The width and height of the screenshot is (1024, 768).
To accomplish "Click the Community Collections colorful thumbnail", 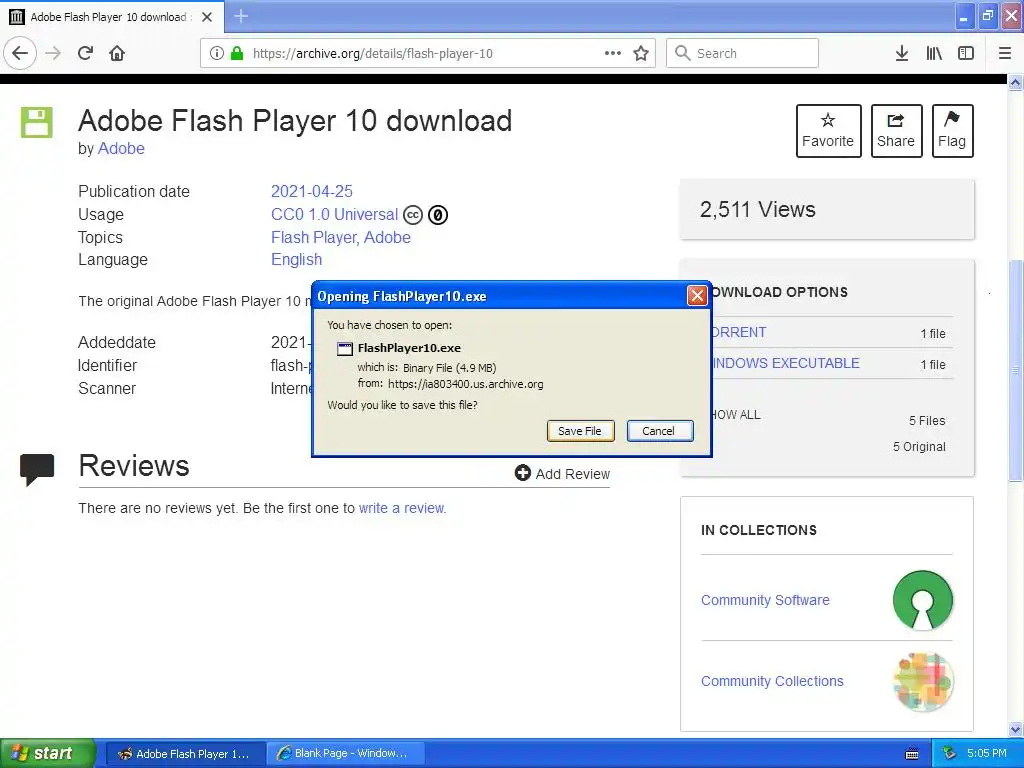I will tap(923, 681).
